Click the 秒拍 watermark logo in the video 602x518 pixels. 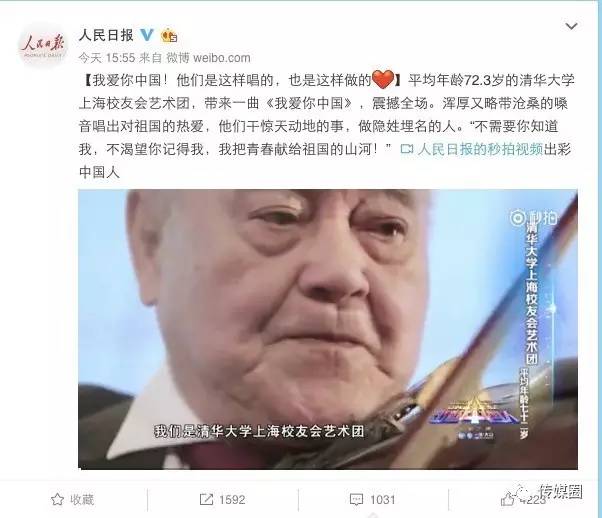click(x=533, y=218)
